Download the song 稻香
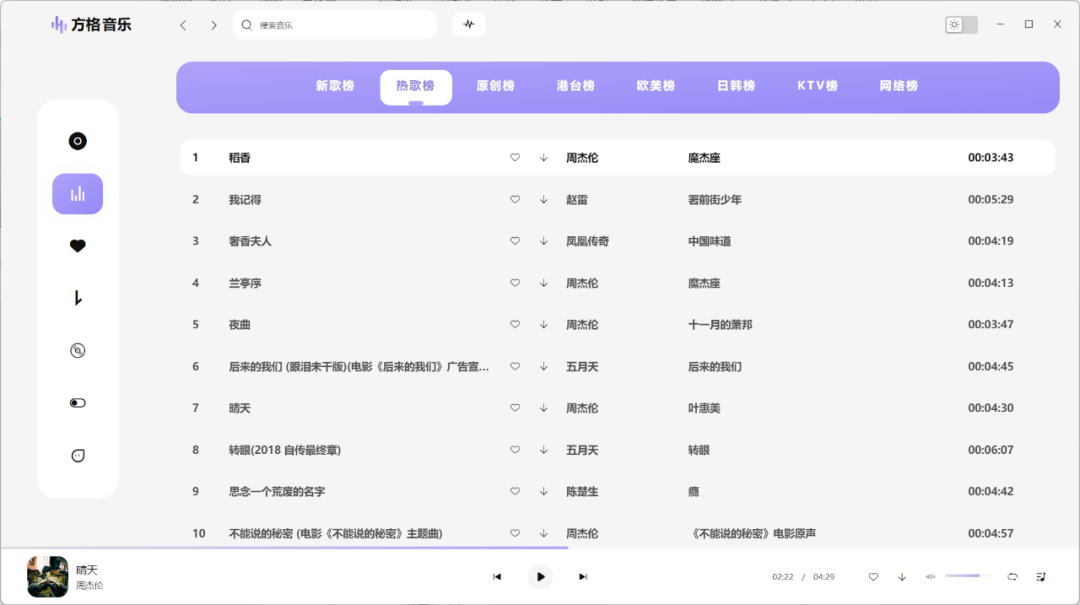1080x605 pixels. (x=544, y=158)
